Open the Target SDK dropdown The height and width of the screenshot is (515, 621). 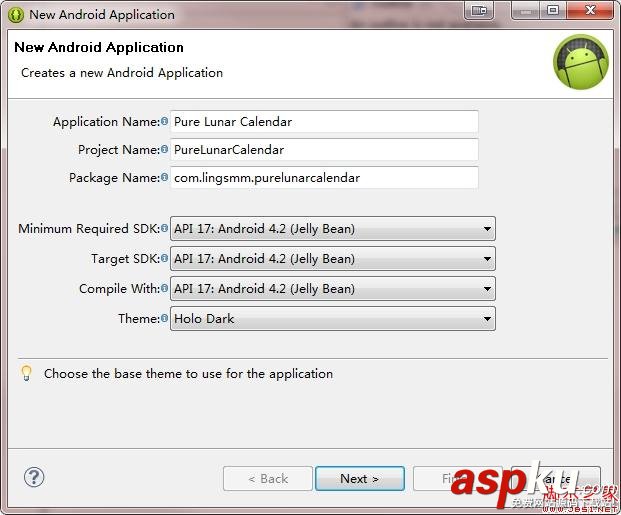pos(333,259)
